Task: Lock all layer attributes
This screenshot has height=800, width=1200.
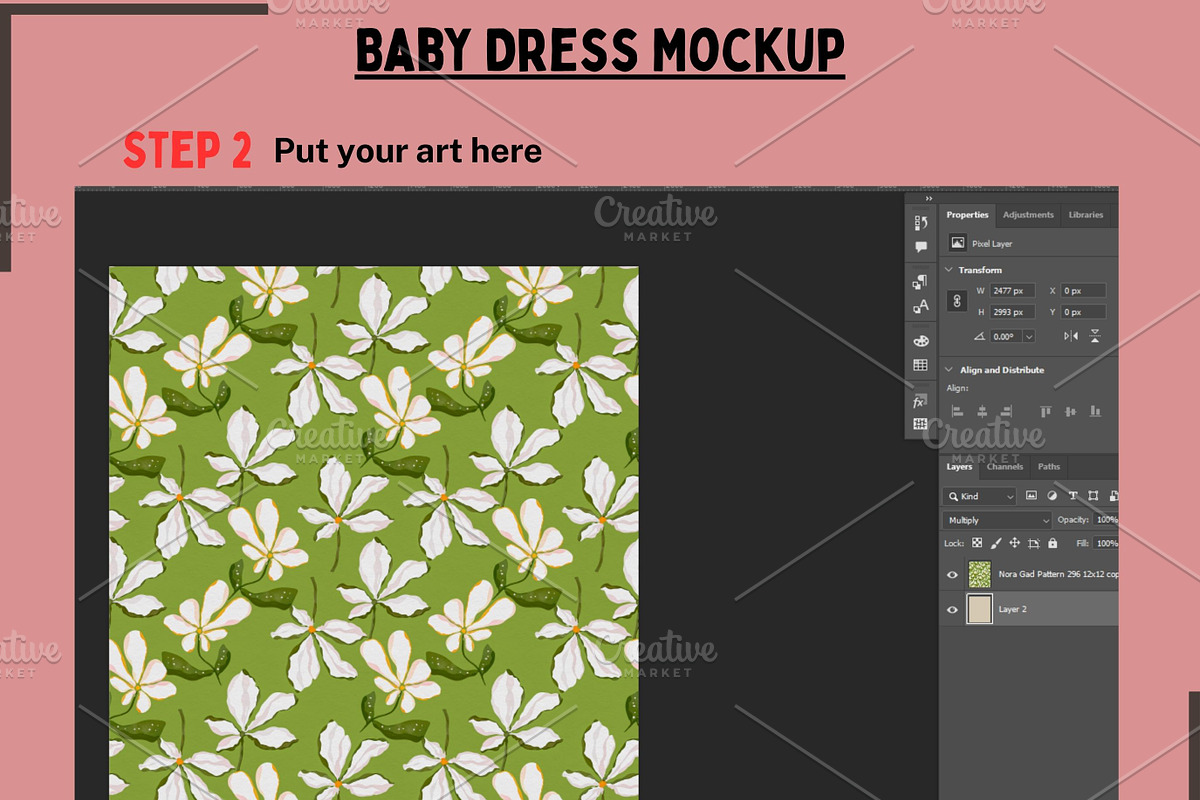Action: click(x=1053, y=543)
